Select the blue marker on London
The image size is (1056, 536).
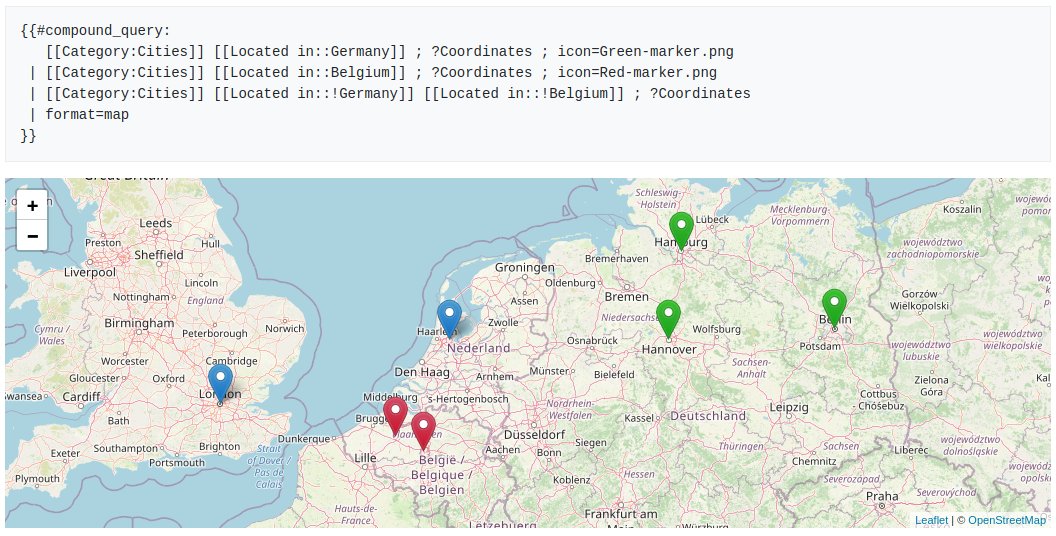(x=220, y=383)
